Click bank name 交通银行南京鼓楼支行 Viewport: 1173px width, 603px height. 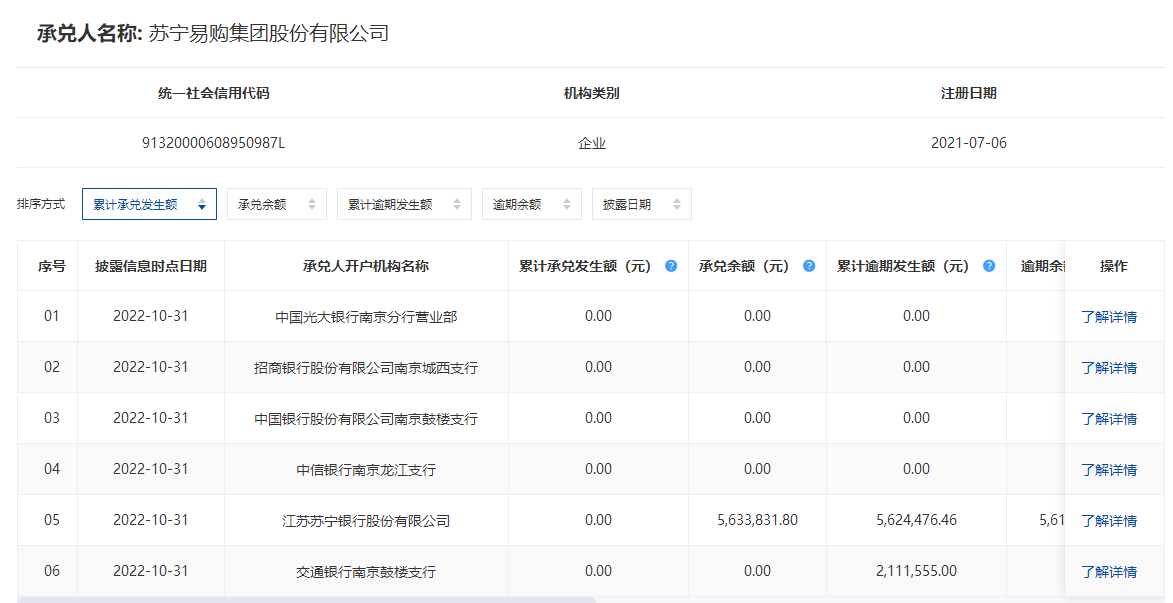[x=366, y=571]
